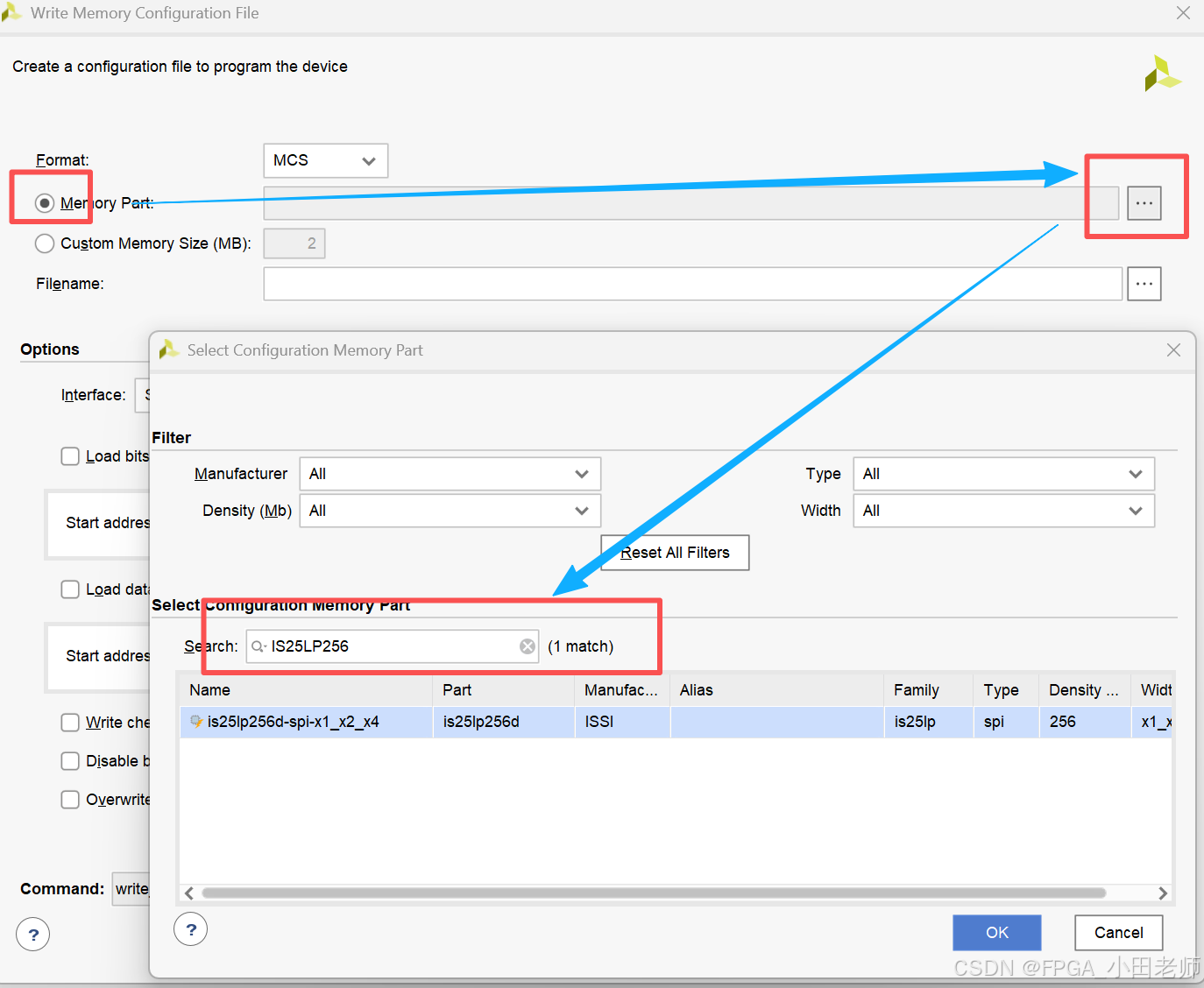Open the Format dropdown showing MCS
This screenshot has height=988, width=1204.
[x=325, y=160]
